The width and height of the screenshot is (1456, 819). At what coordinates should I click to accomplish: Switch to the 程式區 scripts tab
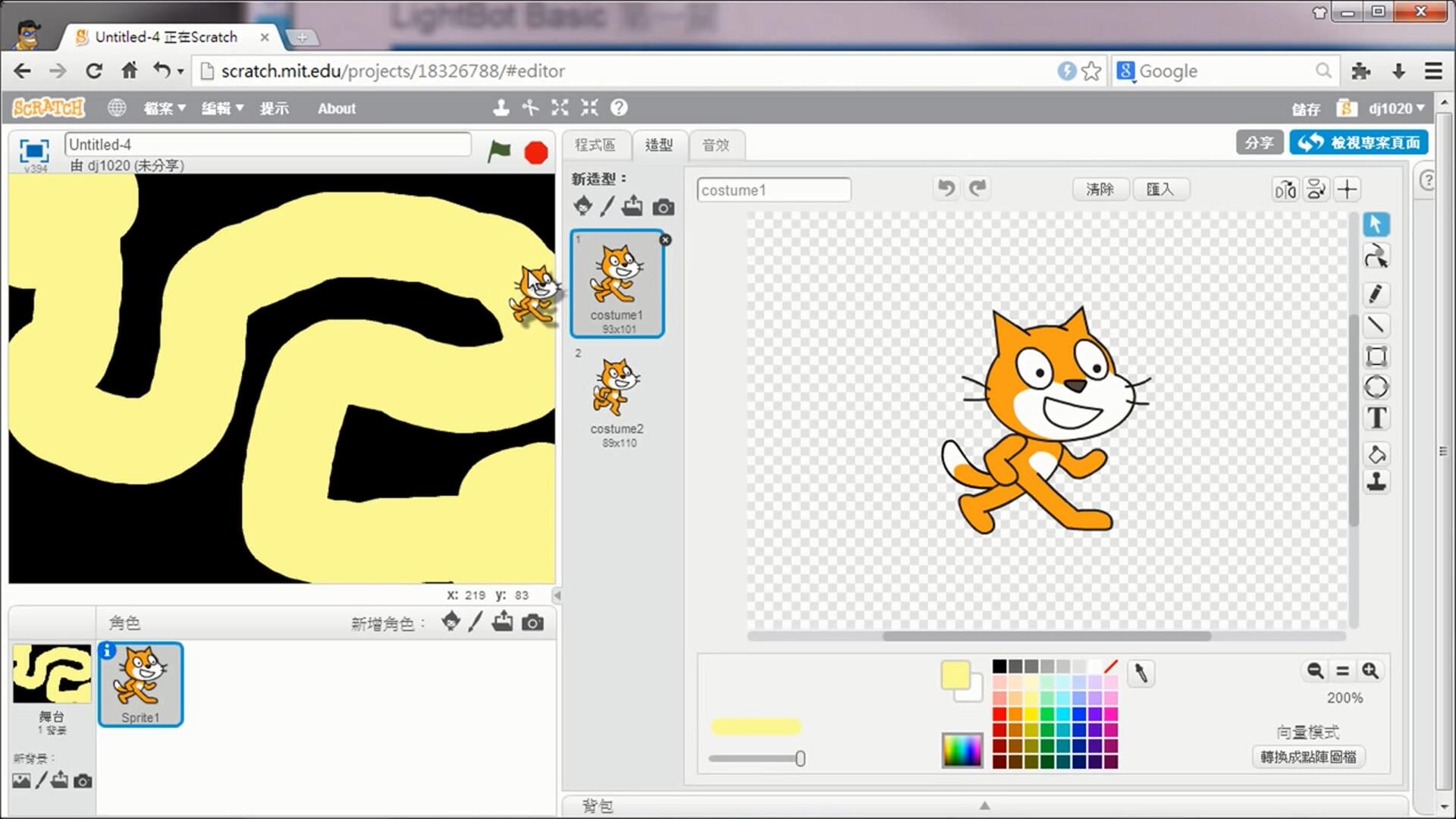click(x=595, y=145)
